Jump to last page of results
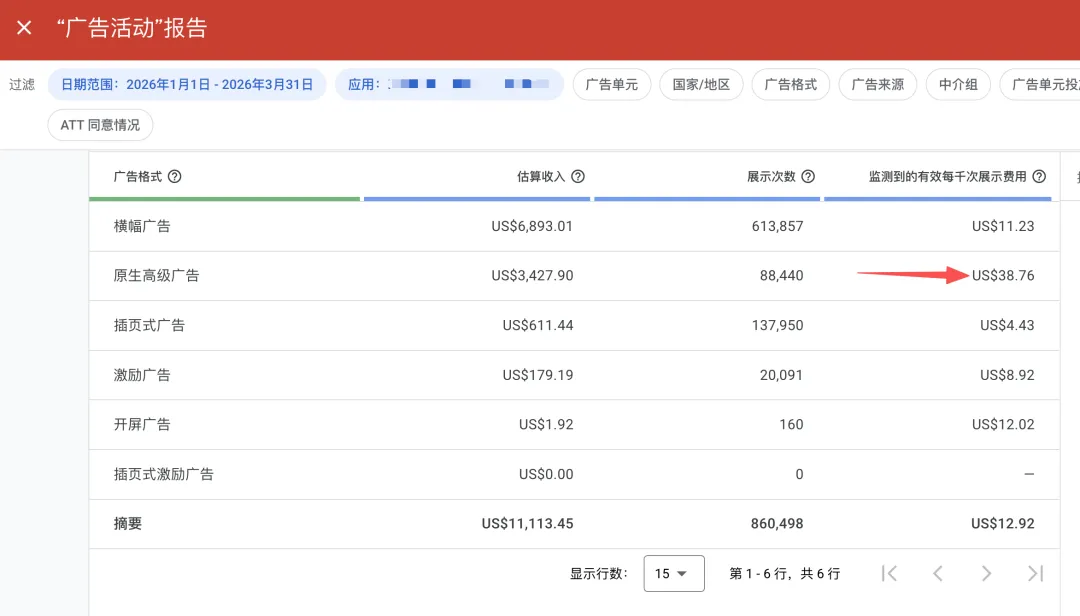Viewport: 1080px width, 616px height. pyautogui.click(x=1036, y=573)
